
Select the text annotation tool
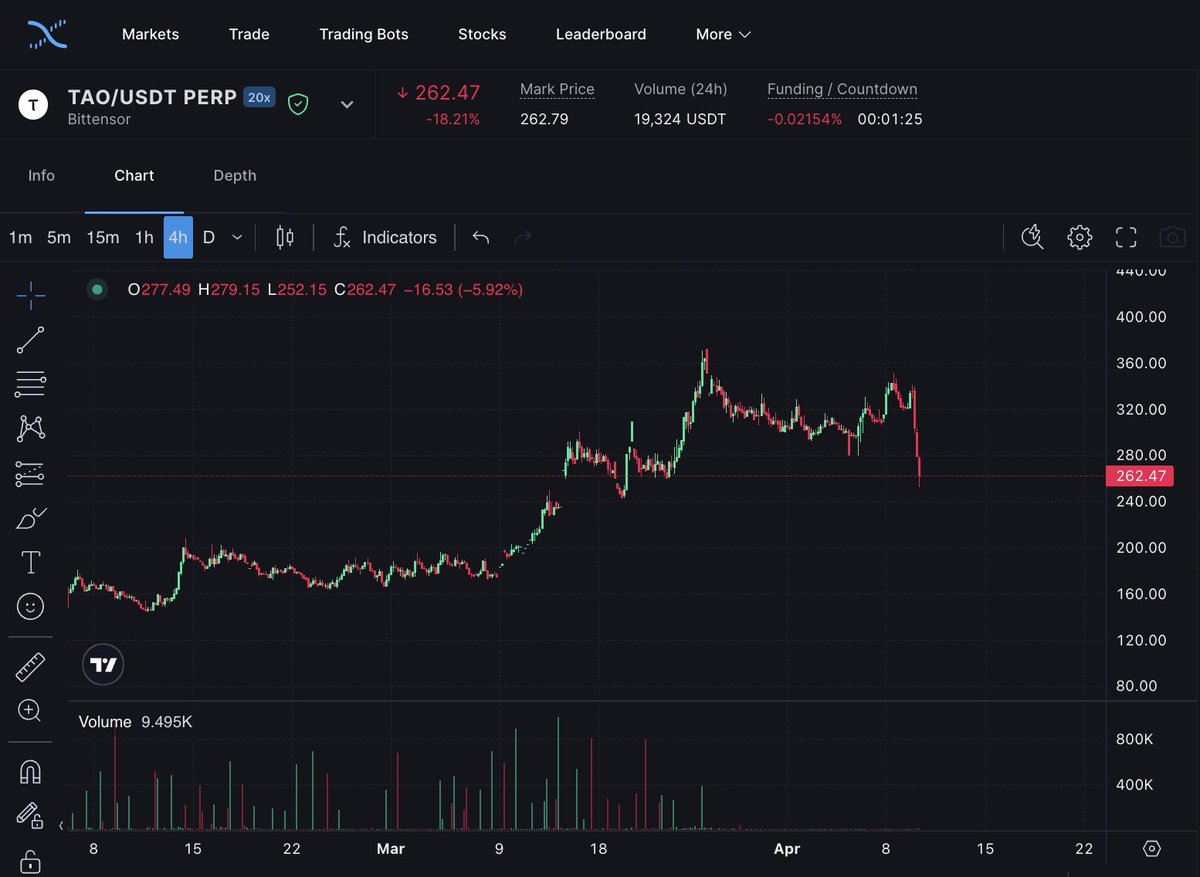[31, 563]
